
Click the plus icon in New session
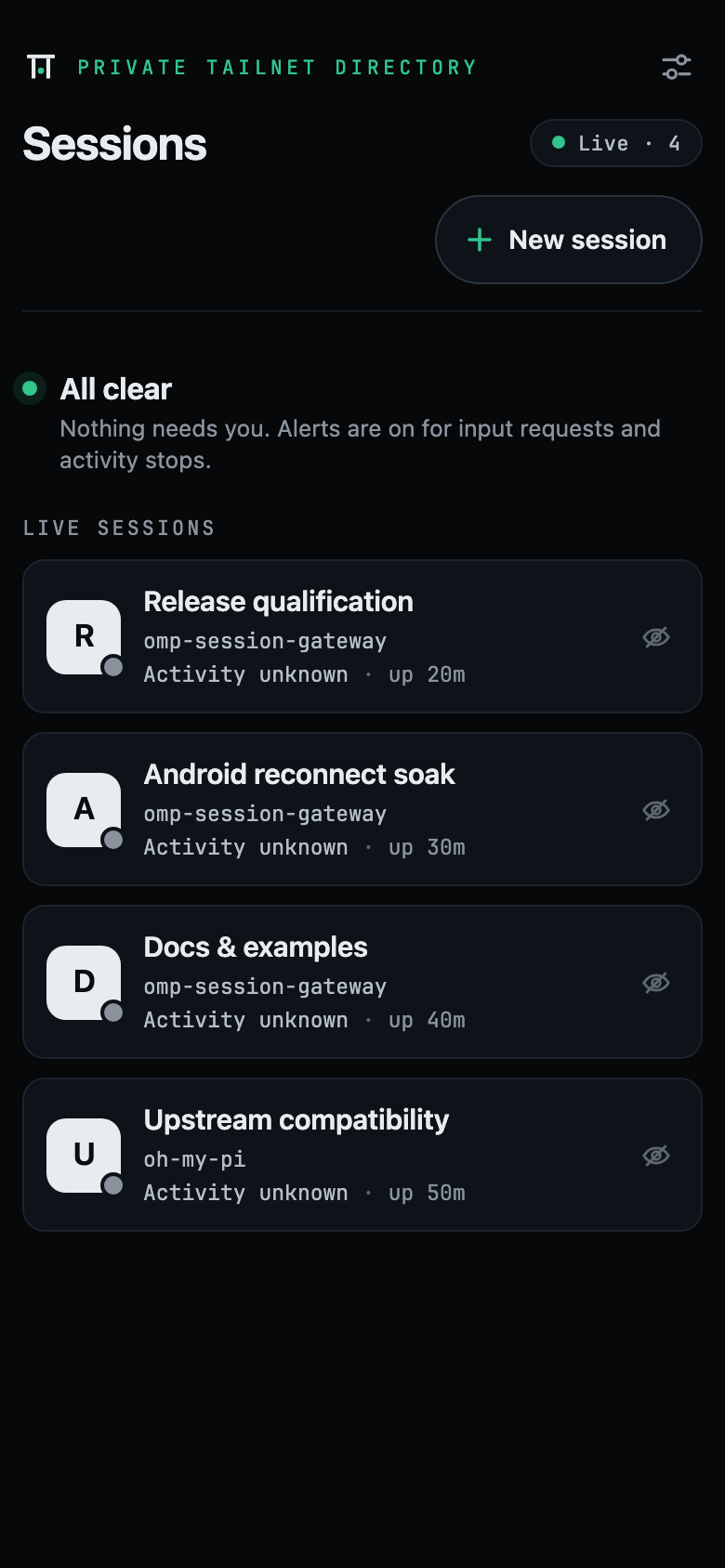coord(480,240)
